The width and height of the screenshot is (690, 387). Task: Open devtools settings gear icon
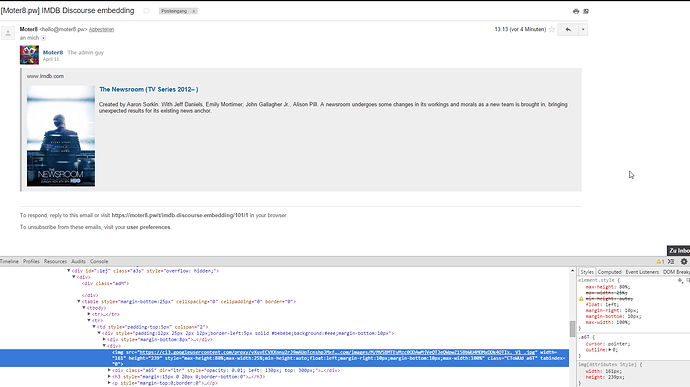(684, 262)
